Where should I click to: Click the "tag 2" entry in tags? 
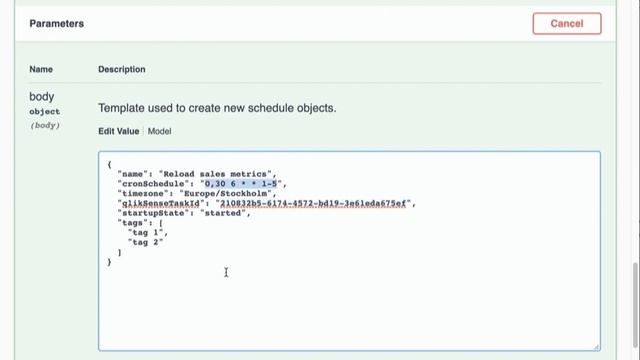(145, 242)
